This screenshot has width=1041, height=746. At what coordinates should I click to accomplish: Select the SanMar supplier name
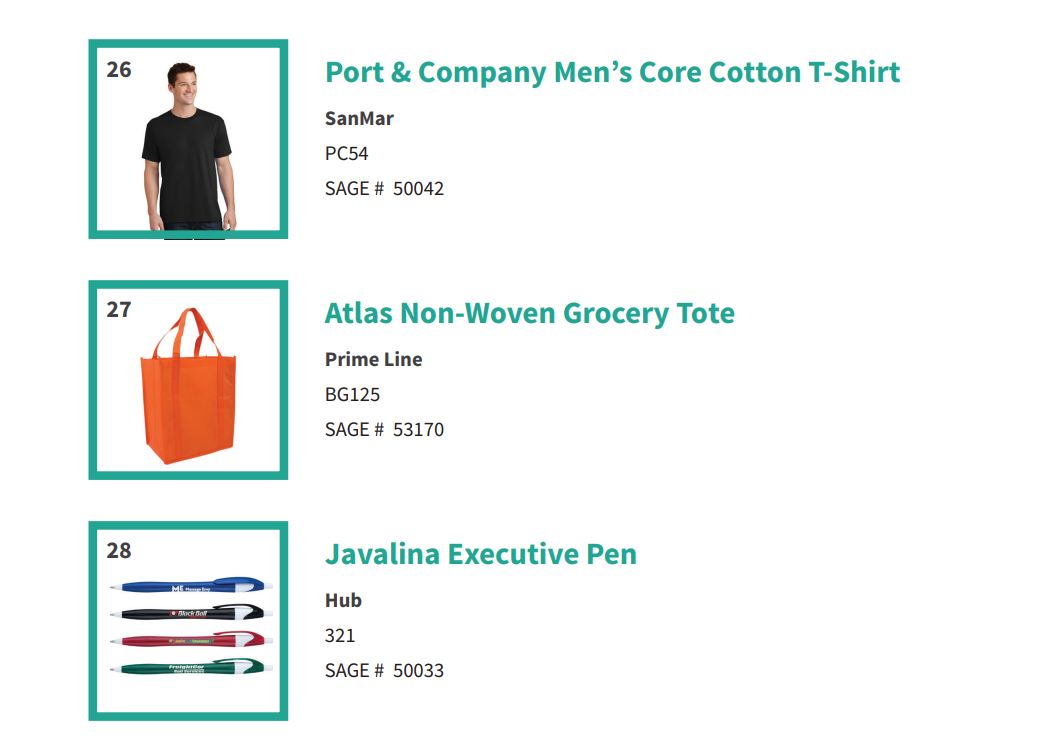pos(359,119)
